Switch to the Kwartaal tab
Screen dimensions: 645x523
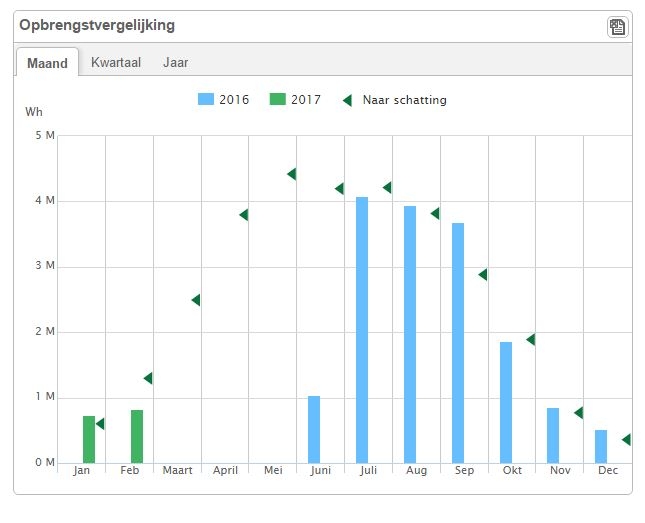(116, 62)
